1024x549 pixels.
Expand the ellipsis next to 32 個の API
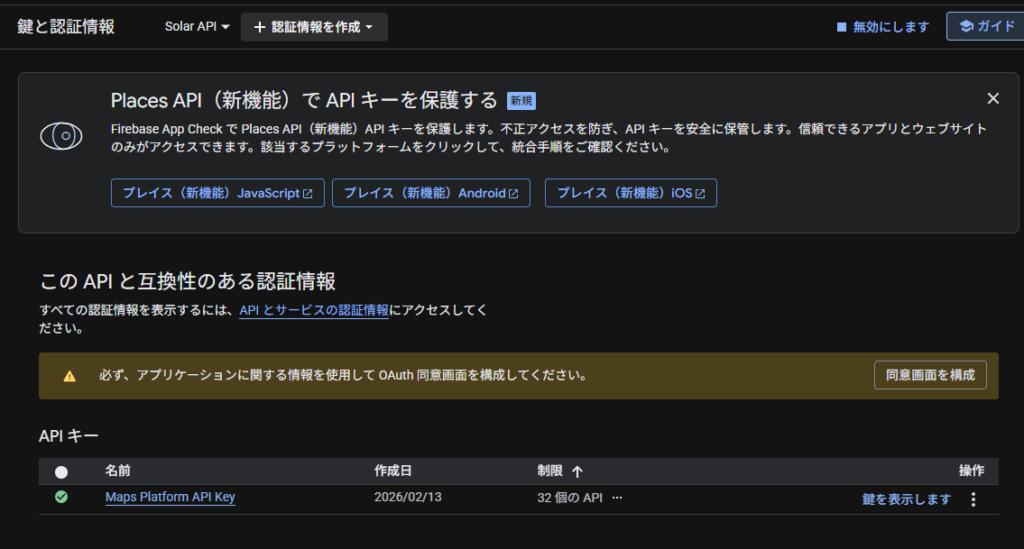tap(616, 498)
